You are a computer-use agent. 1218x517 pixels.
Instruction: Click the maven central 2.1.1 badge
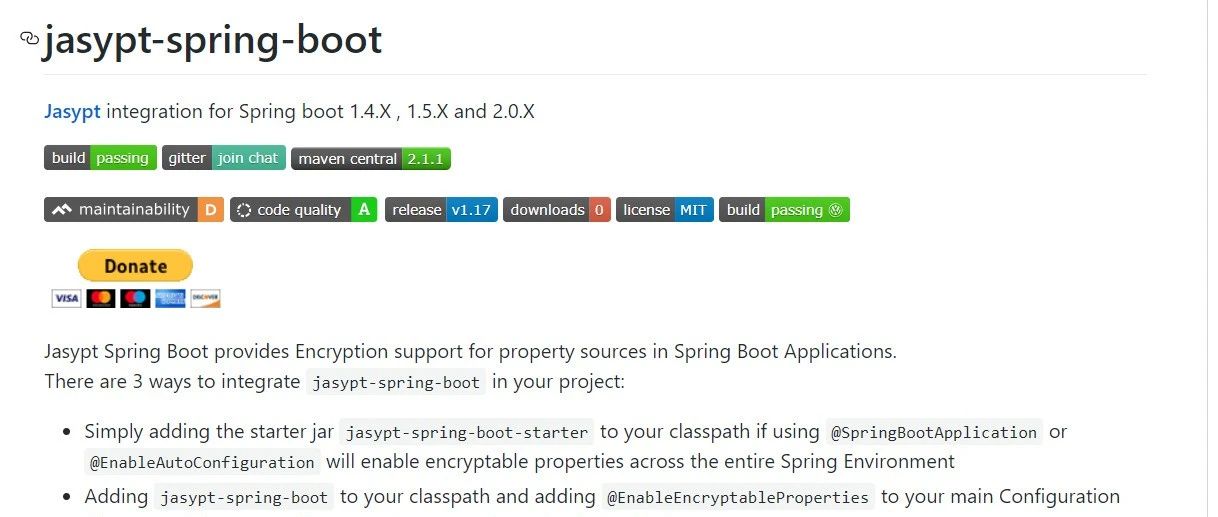(371, 158)
